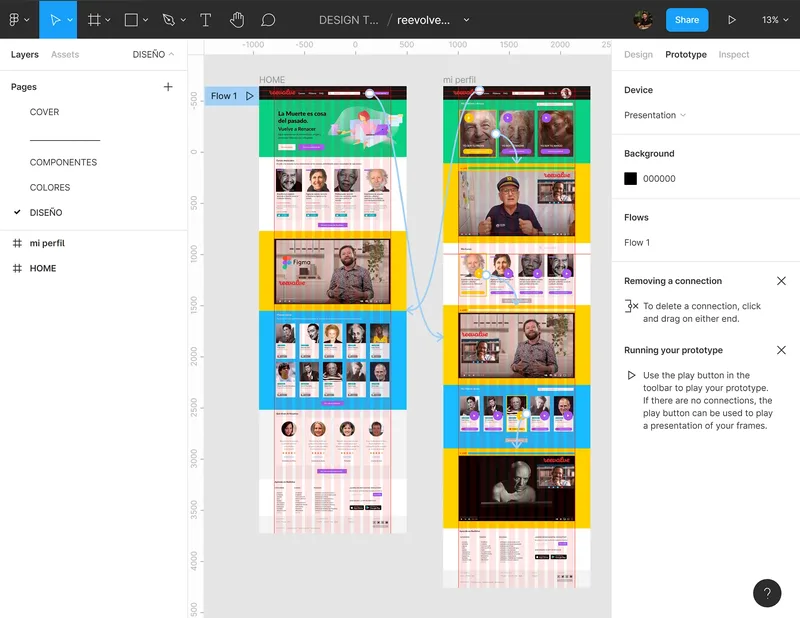Screen dimensions: 800x618
Task: Play the prototype presentation
Action: 732,20
